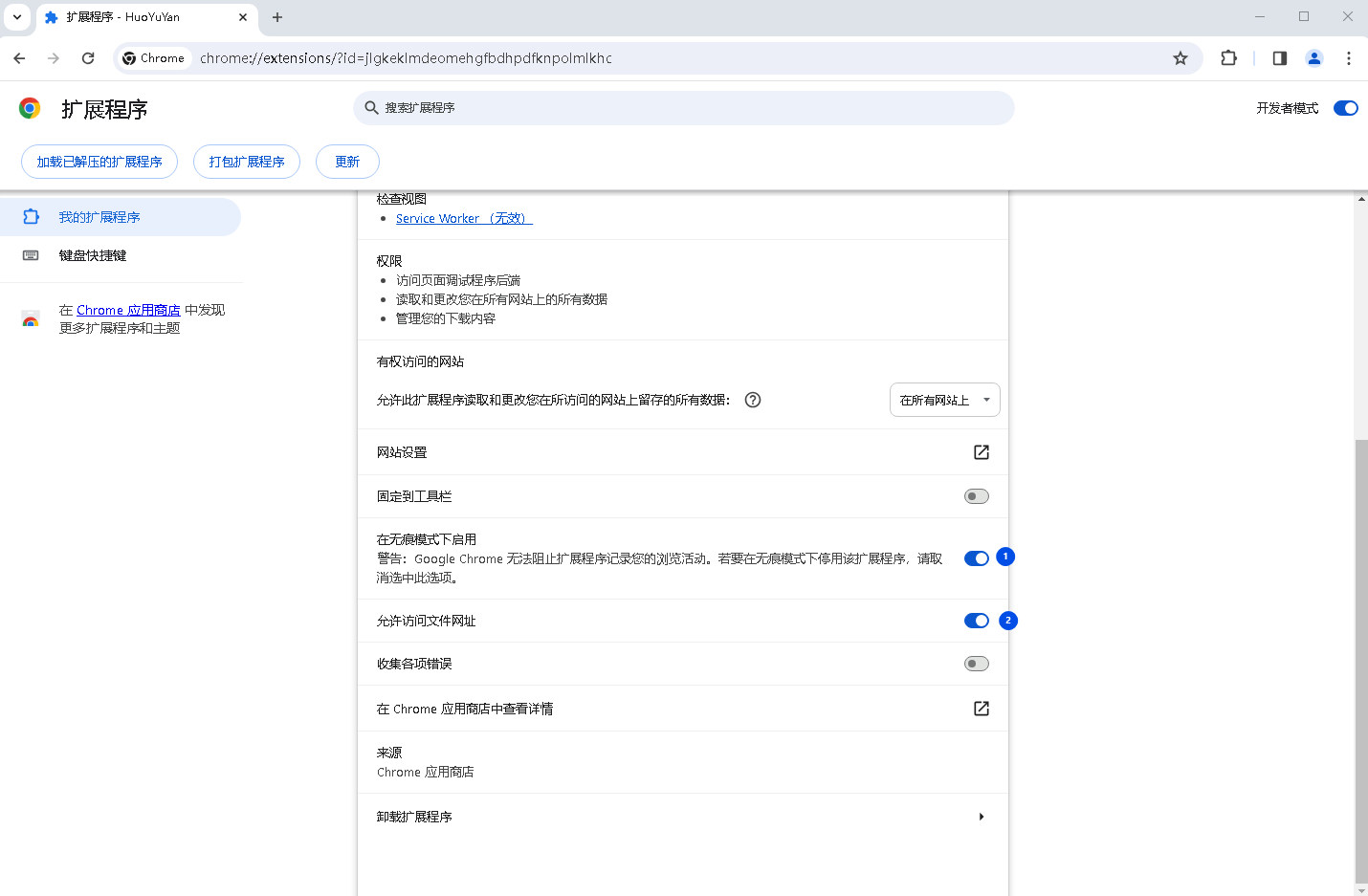This screenshot has width=1368, height=896.
Task: Open the browser side panel
Action: (x=1280, y=58)
